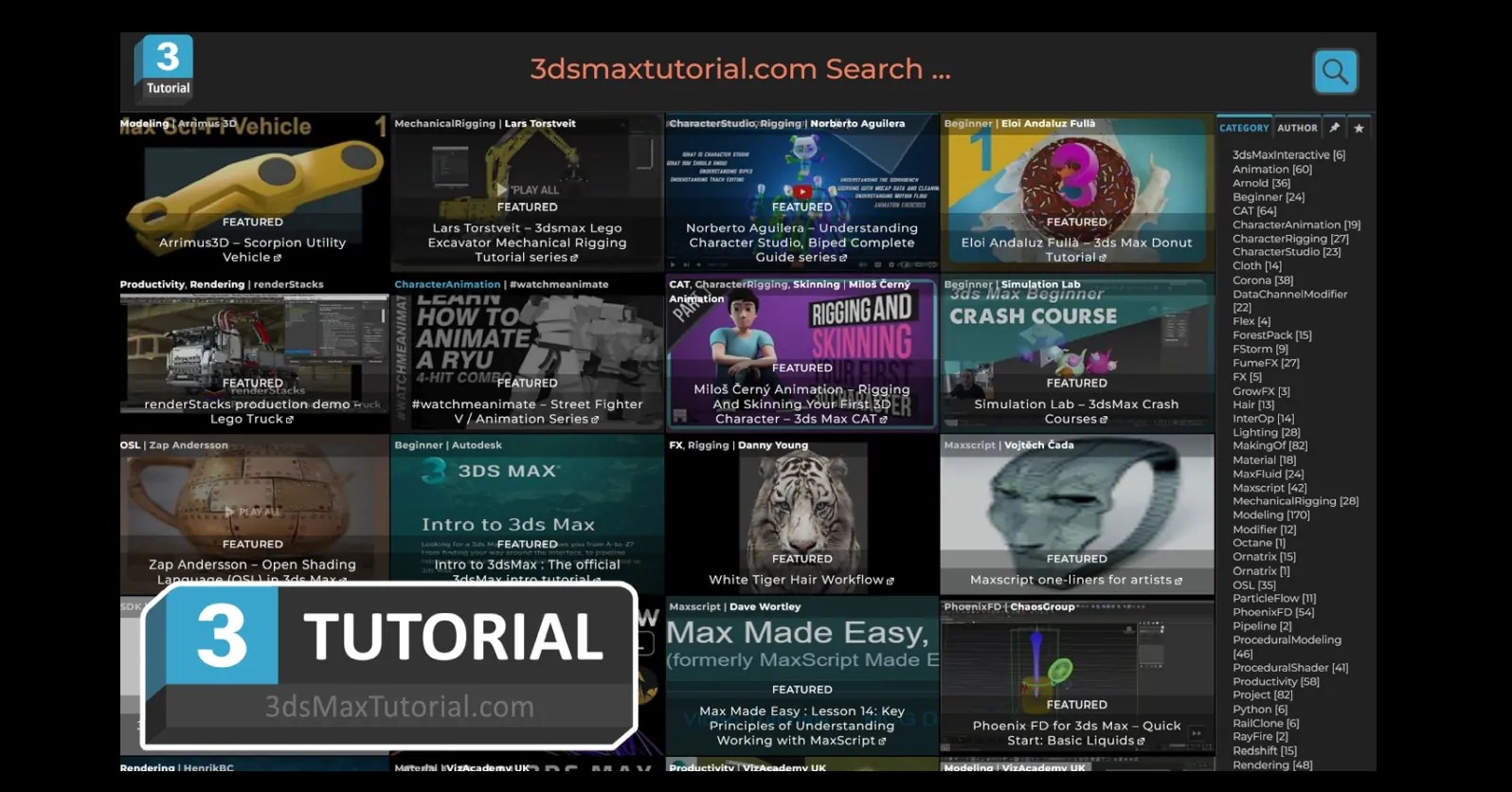Screen dimensions: 1512x792
Task: Open #watchmeanimate Street Fighter V Animation Series
Action: click(x=527, y=411)
